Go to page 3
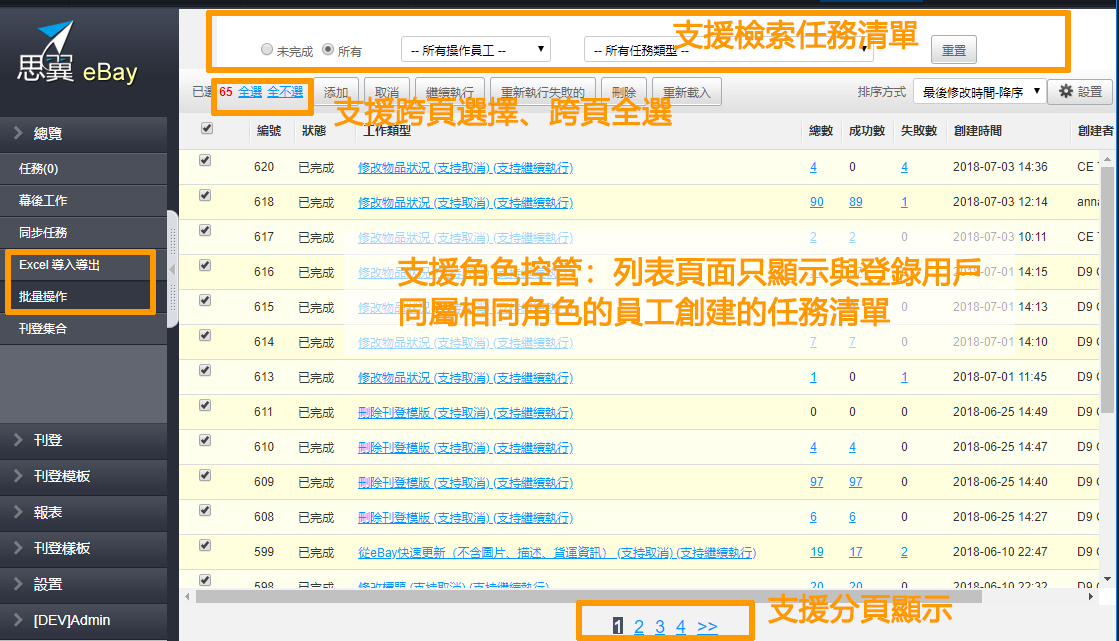 [x=660, y=627]
